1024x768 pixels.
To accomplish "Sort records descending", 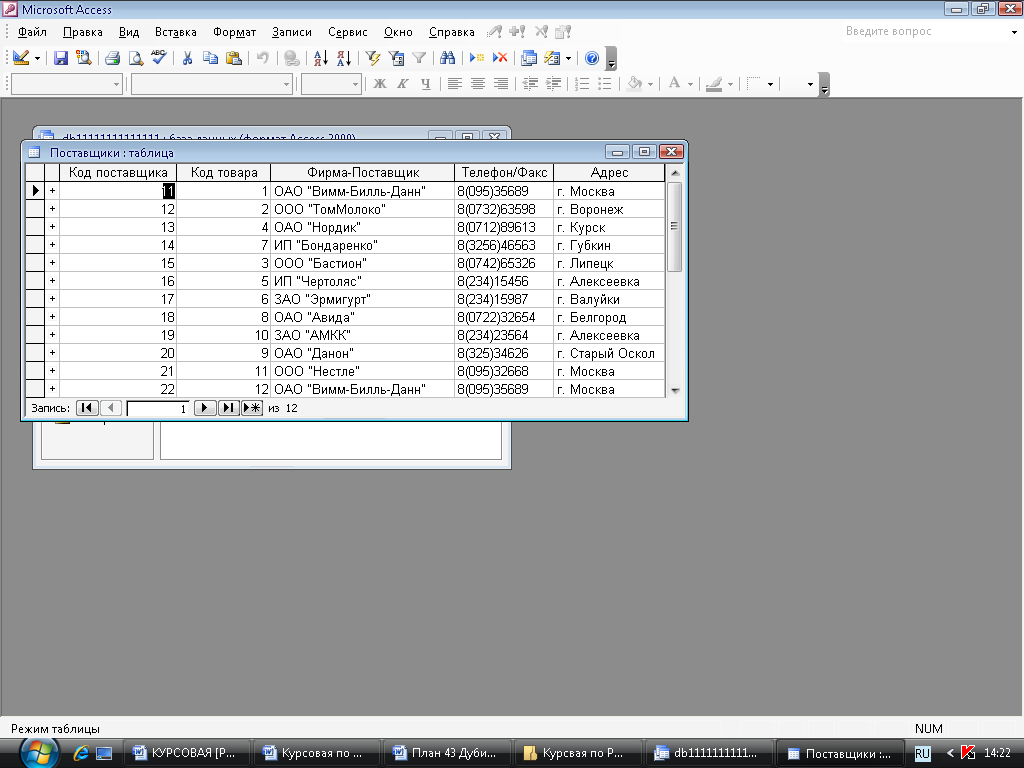I will pyautogui.click(x=344, y=58).
